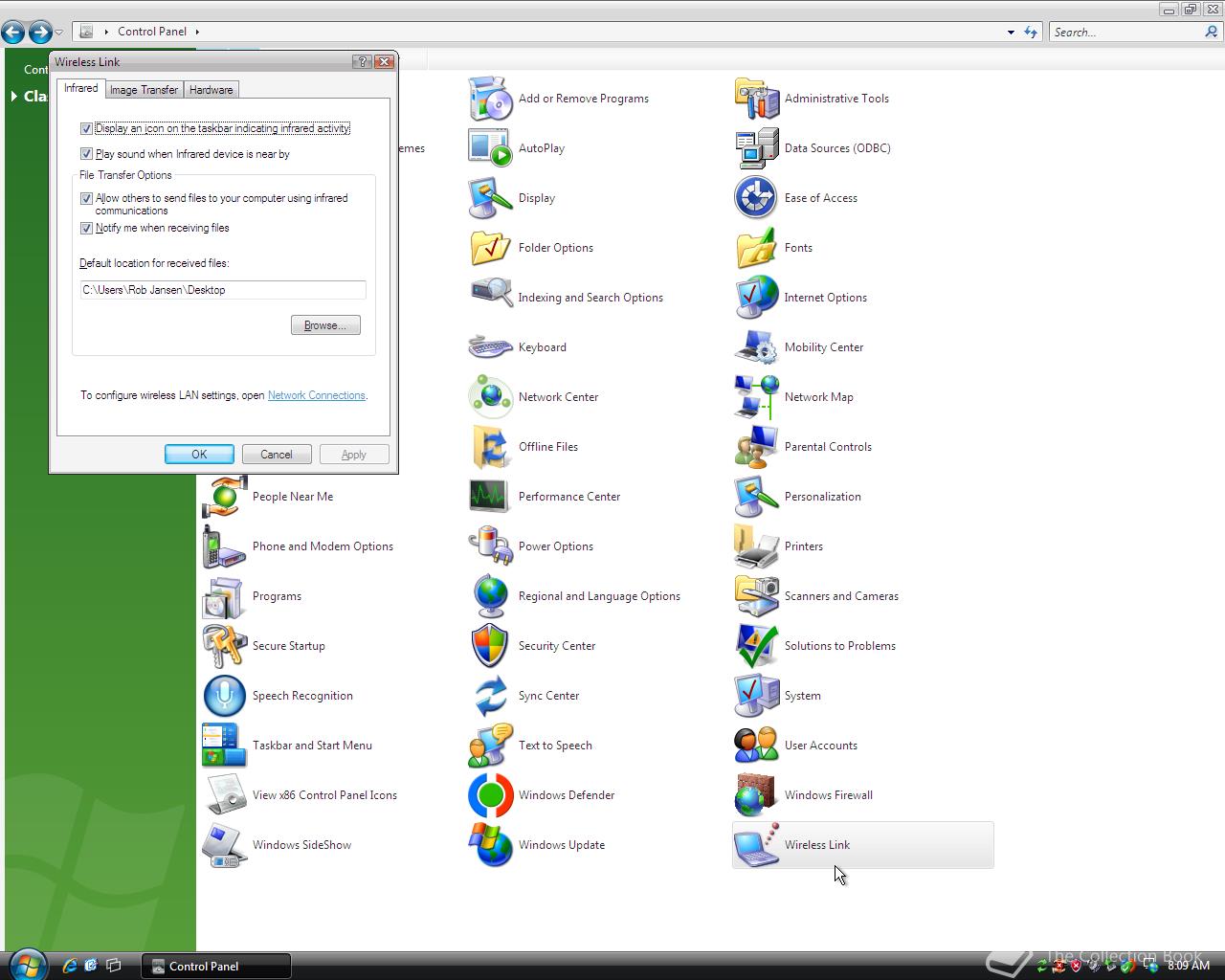Image resolution: width=1225 pixels, height=980 pixels.
Task: Open Parental Controls icon
Action: [757, 447]
